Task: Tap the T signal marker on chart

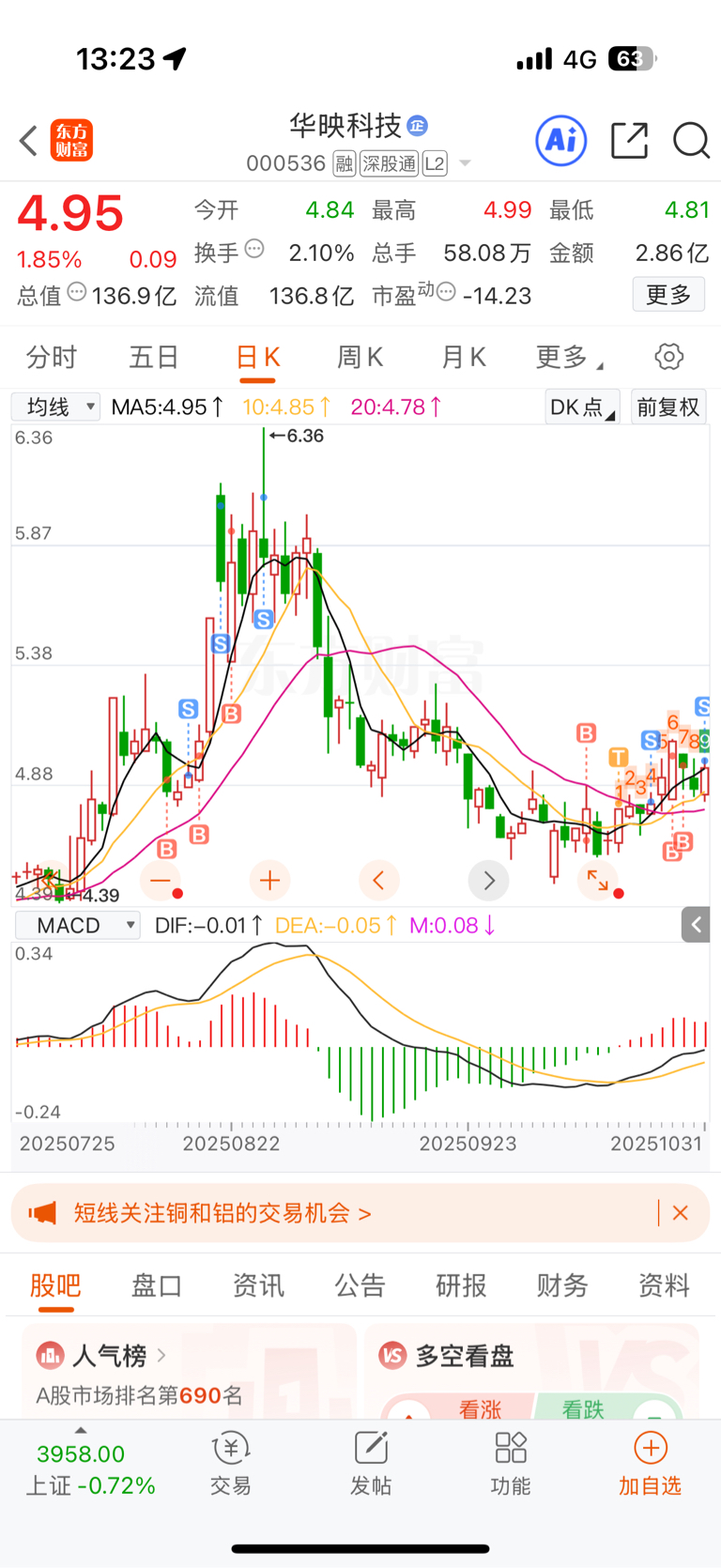Action: [618, 757]
